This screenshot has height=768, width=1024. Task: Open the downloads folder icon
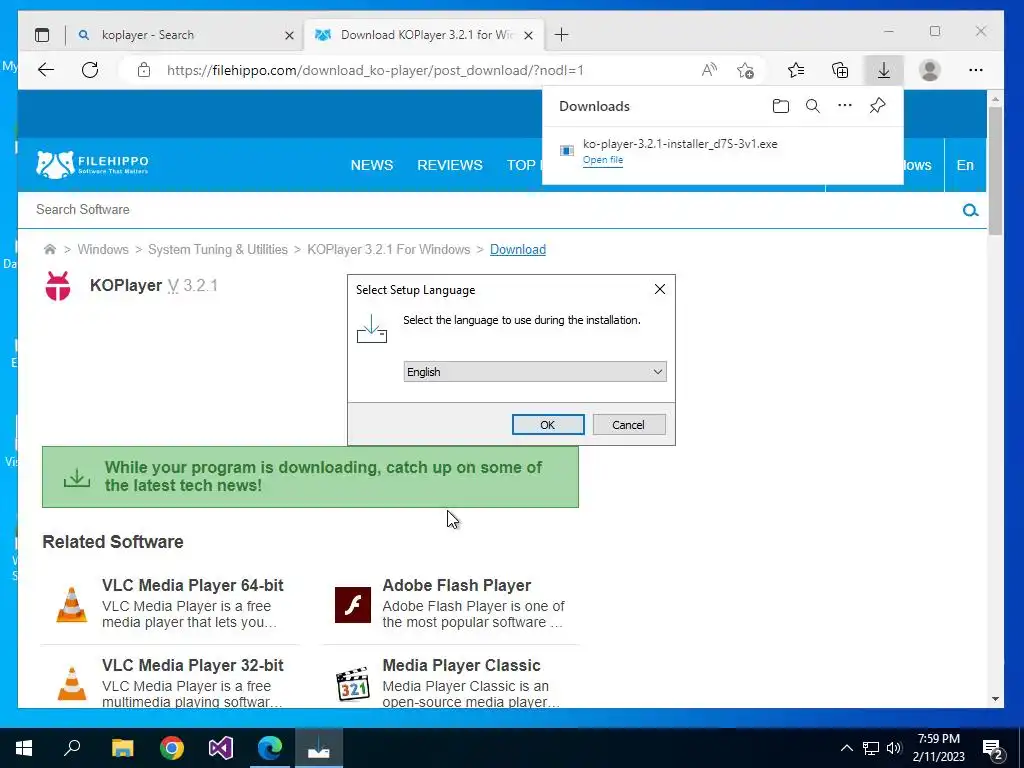point(780,106)
